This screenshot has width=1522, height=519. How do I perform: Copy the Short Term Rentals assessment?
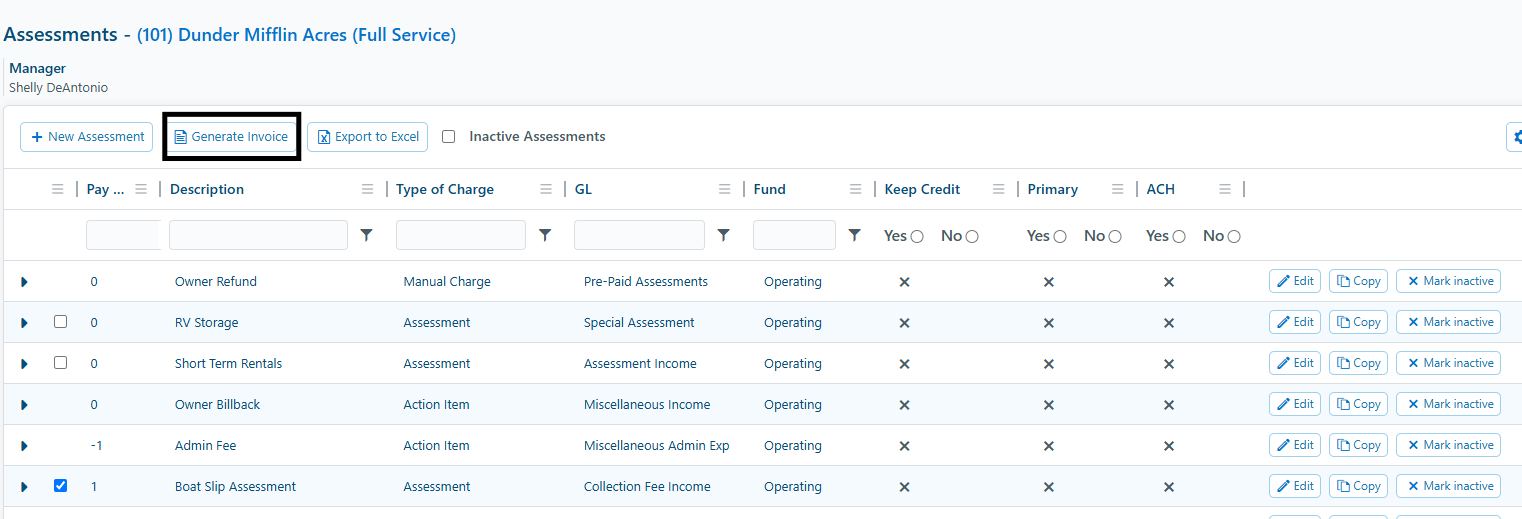tap(1358, 363)
